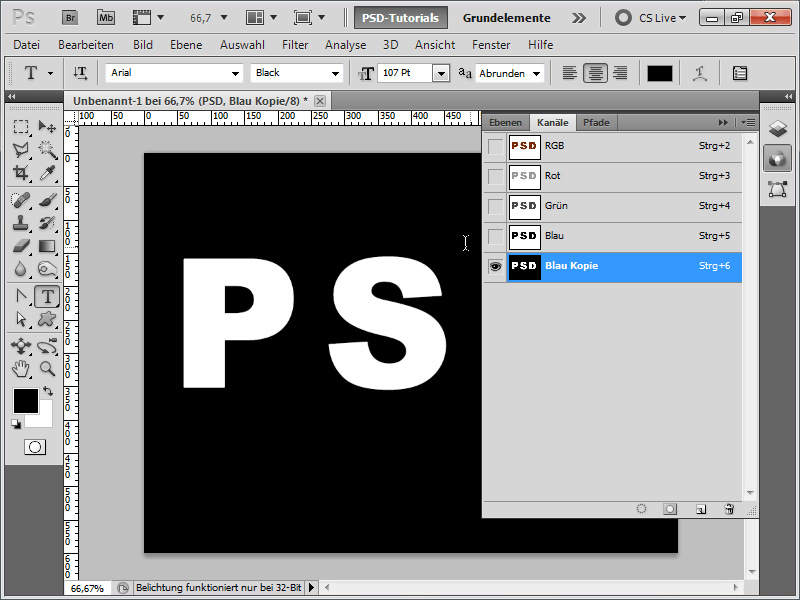Open the Arrange Documents dropdown
Image resolution: width=800 pixels, height=600 pixels.
261,18
